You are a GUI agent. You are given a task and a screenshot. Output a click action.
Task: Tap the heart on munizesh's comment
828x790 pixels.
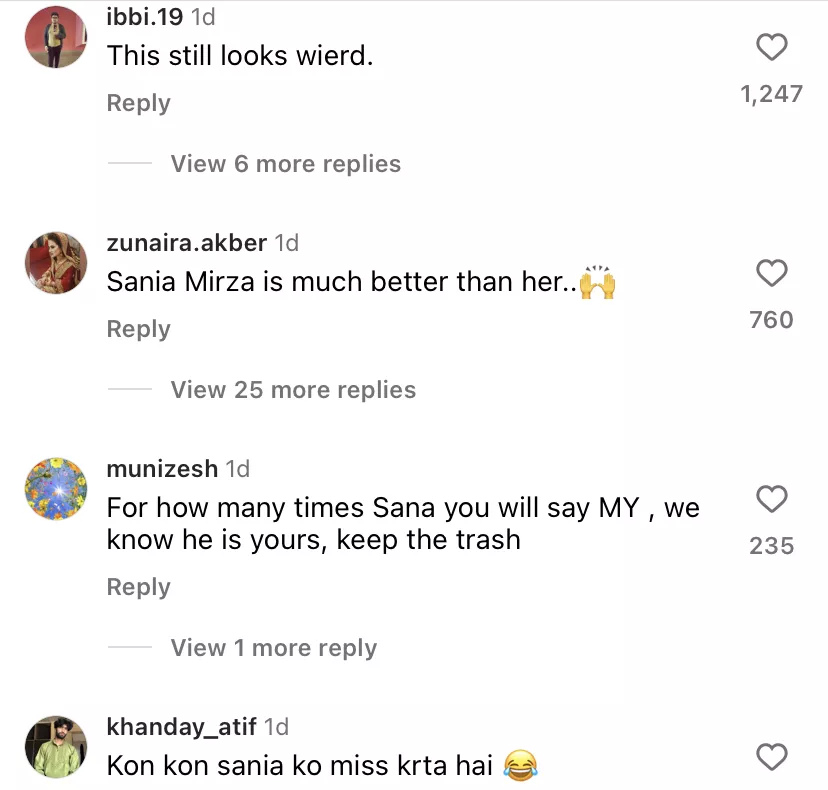click(x=771, y=499)
